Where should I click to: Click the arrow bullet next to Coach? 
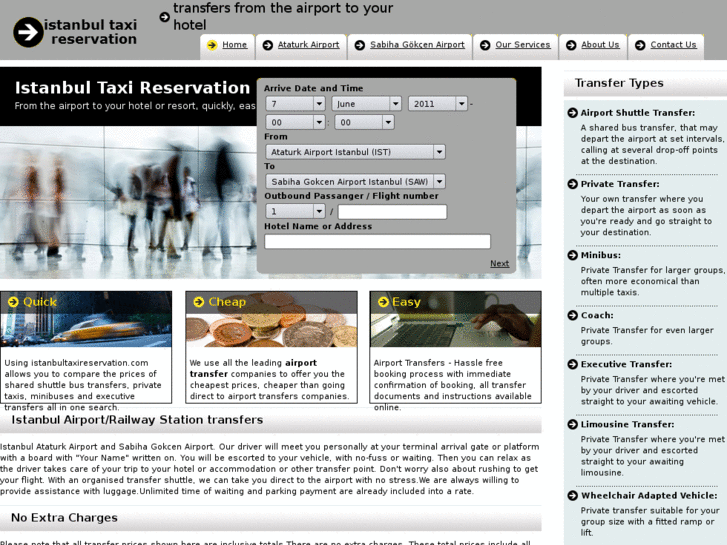click(x=573, y=315)
